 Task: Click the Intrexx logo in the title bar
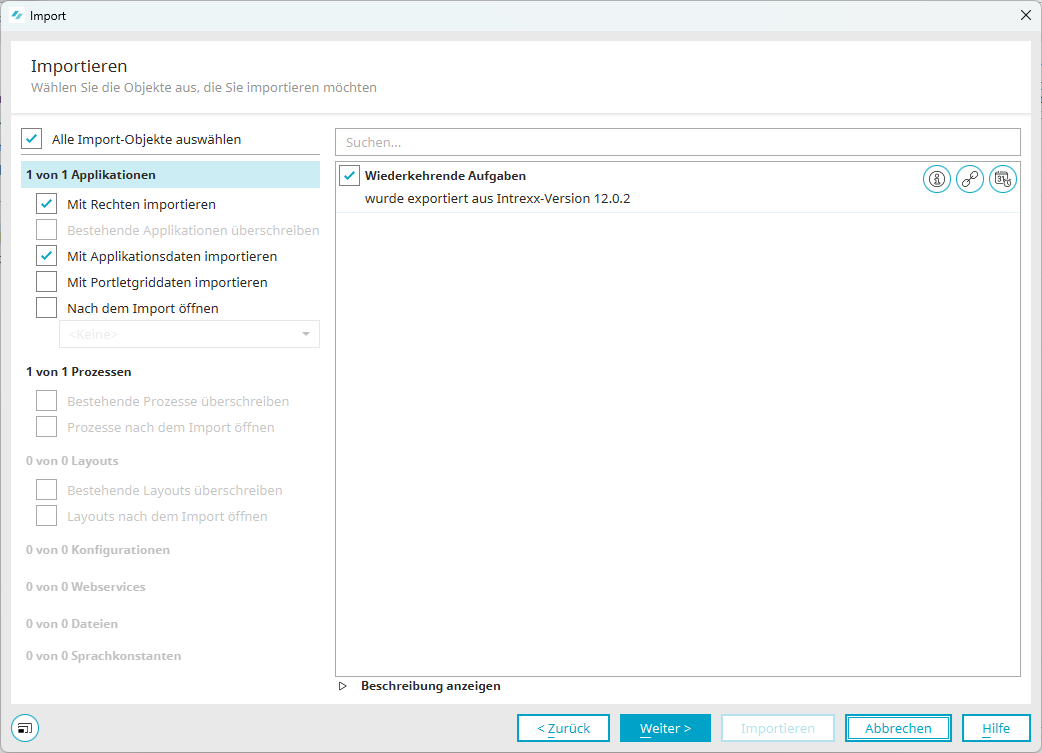tap(17, 15)
